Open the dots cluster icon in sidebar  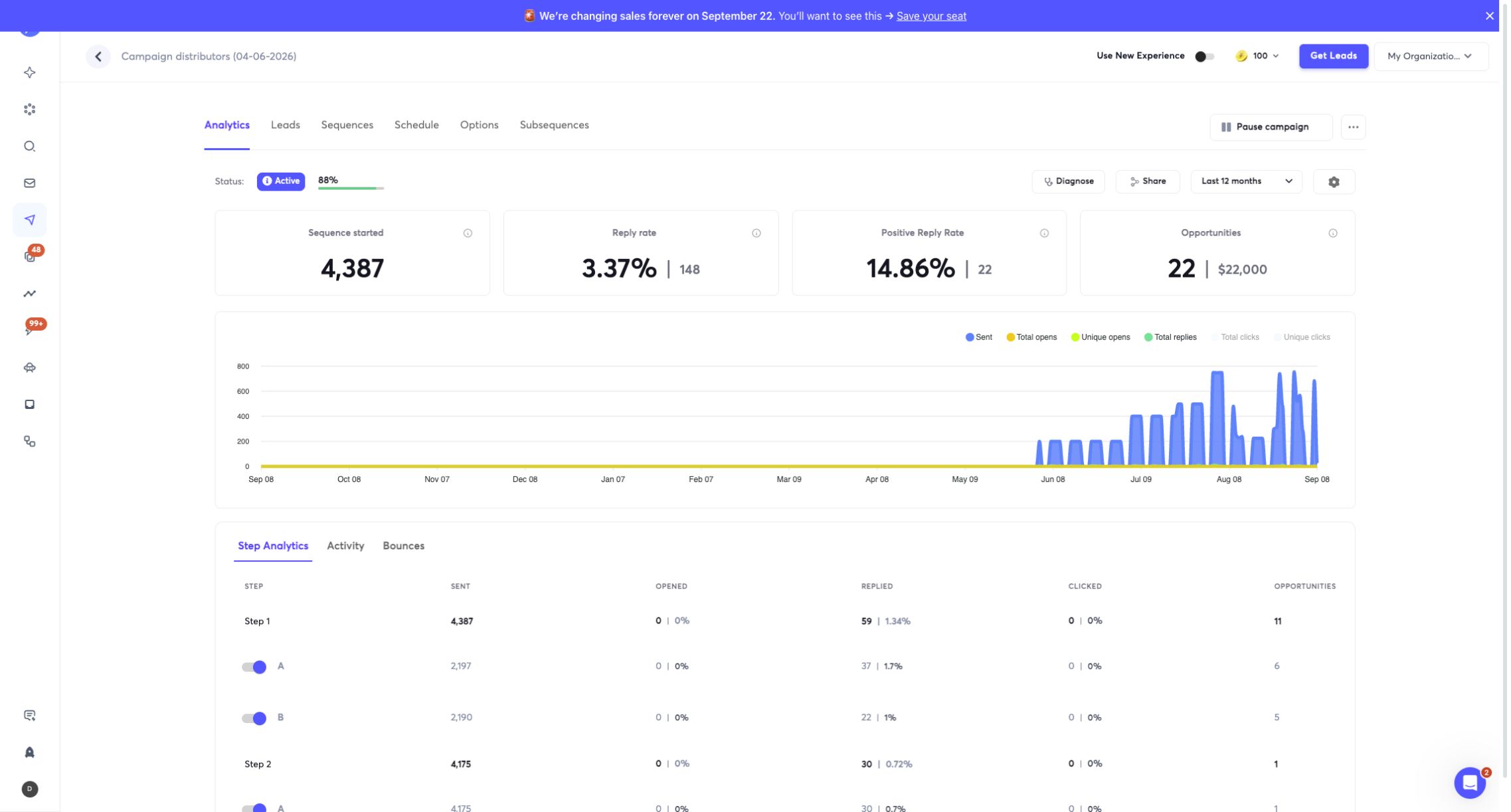tap(29, 110)
